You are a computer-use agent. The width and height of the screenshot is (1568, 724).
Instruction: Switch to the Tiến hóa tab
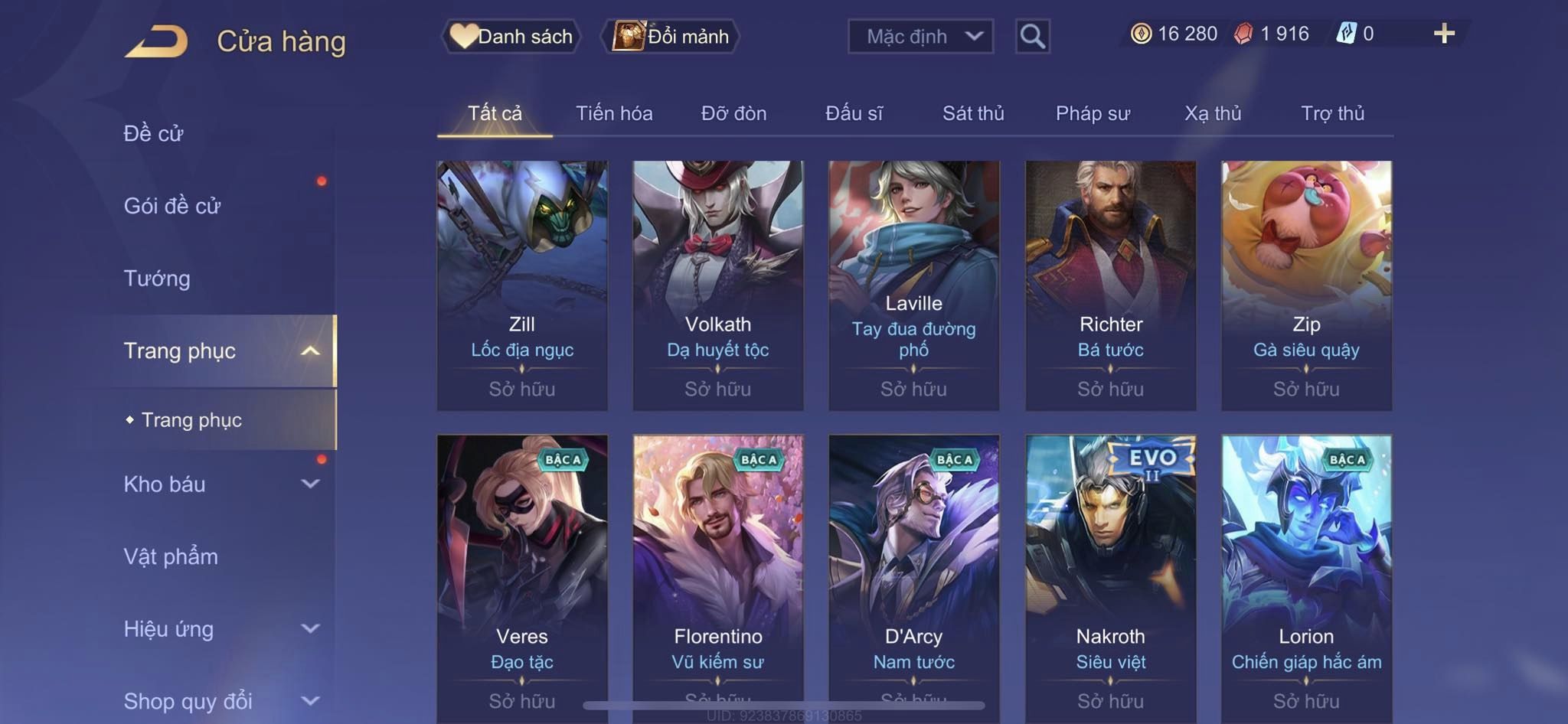point(614,113)
